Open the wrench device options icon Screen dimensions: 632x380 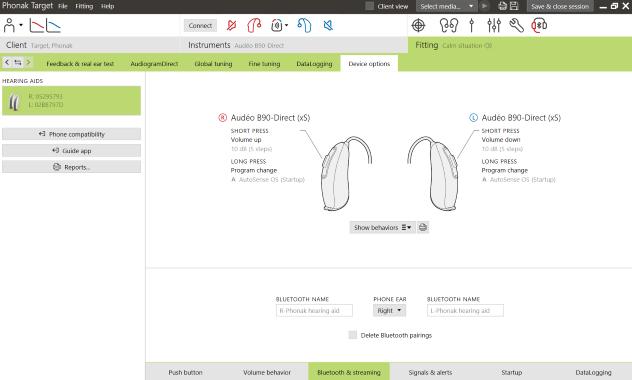tap(516, 25)
